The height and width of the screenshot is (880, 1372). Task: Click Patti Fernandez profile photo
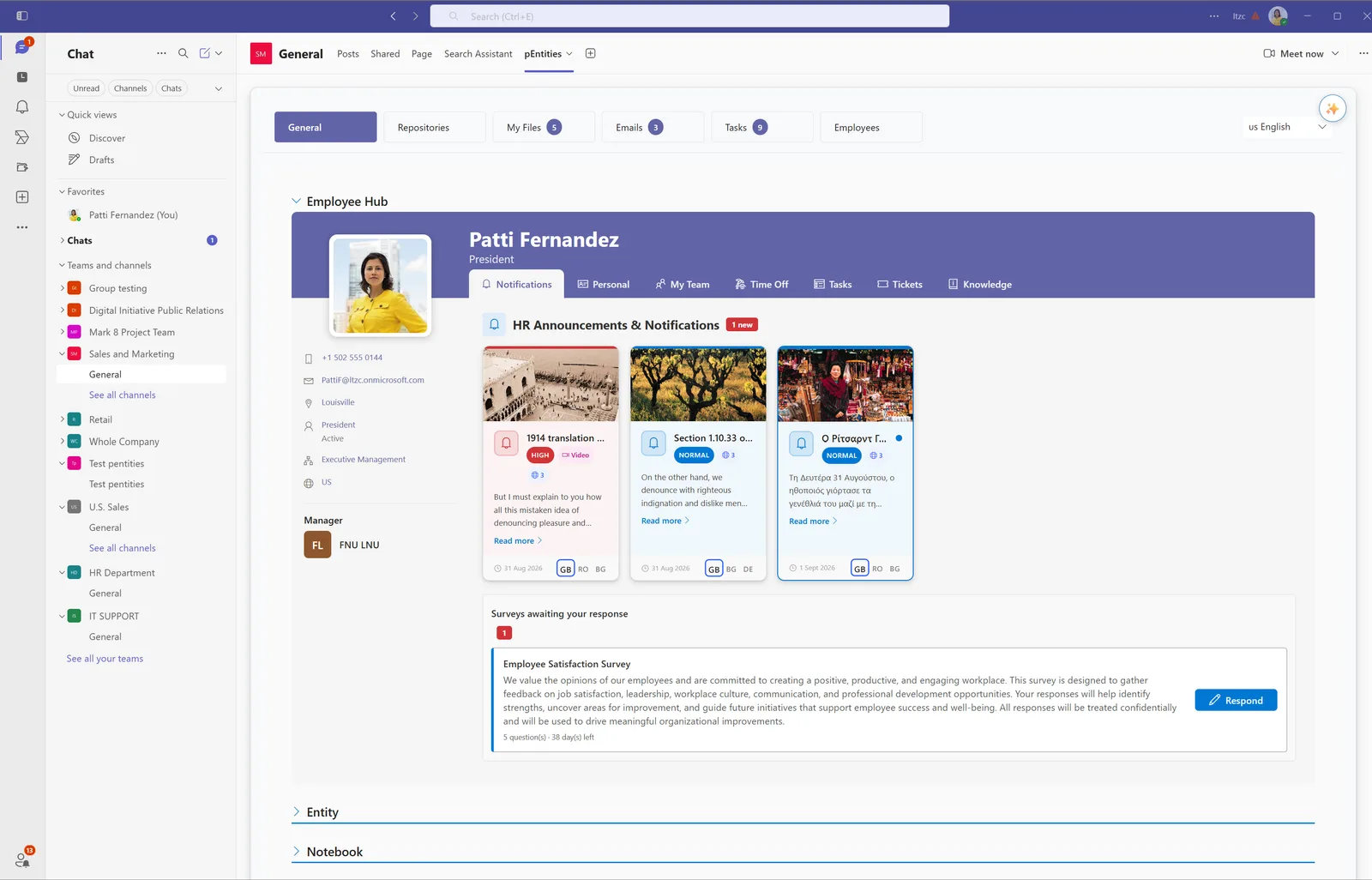point(381,286)
